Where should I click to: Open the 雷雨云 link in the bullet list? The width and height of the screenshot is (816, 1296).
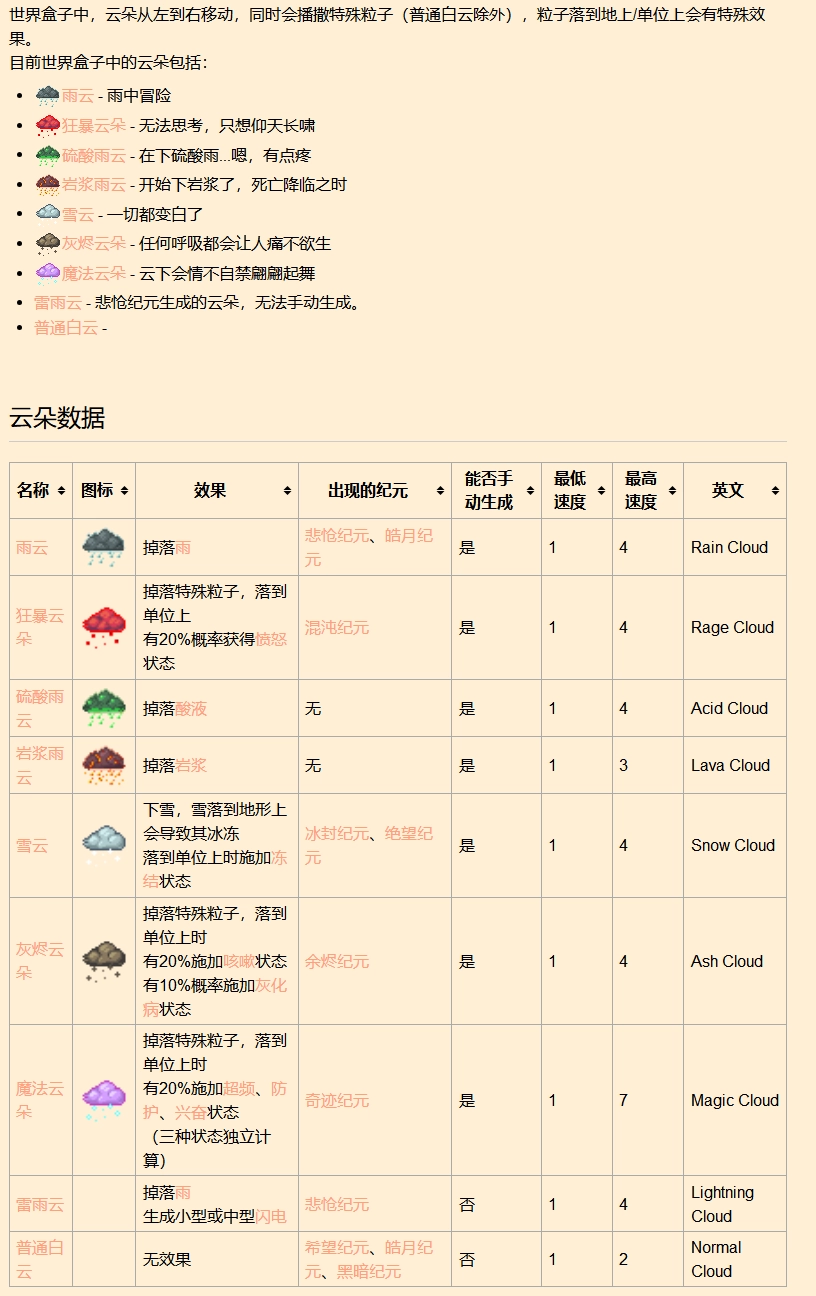tap(58, 302)
